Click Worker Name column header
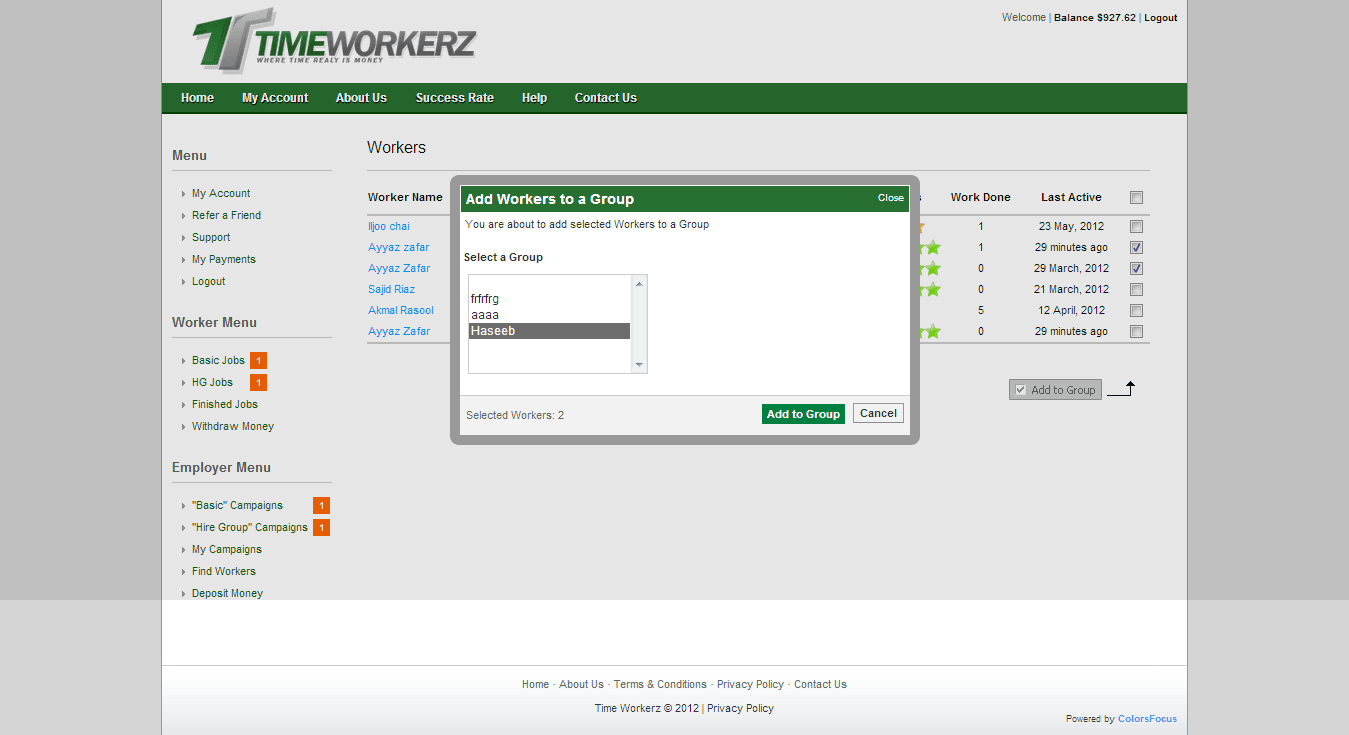The image size is (1349, 735). [405, 198]
